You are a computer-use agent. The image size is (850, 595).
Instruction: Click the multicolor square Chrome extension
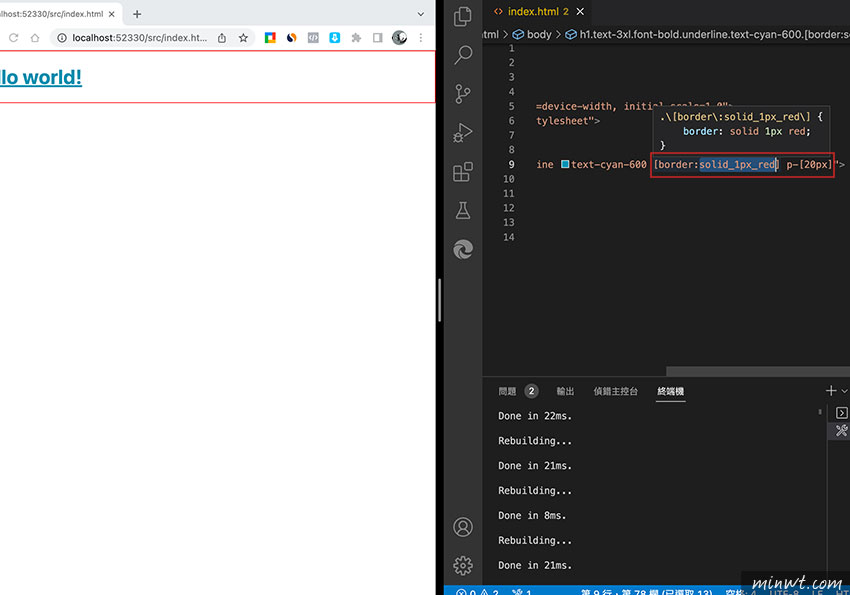[x=270, y=37]
